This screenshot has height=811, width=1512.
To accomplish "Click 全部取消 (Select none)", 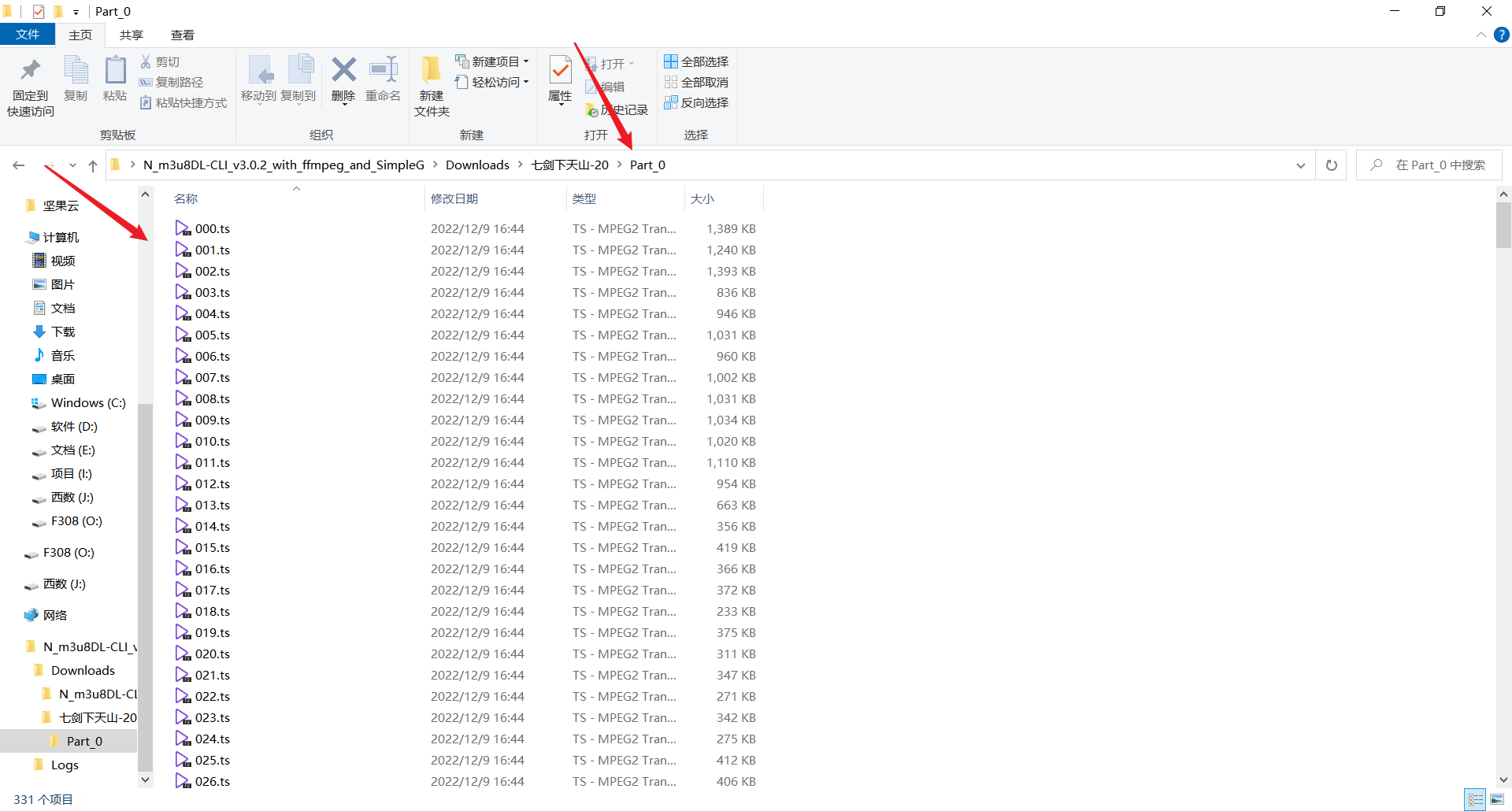I will pyautogui.click(x=696, y=82).
